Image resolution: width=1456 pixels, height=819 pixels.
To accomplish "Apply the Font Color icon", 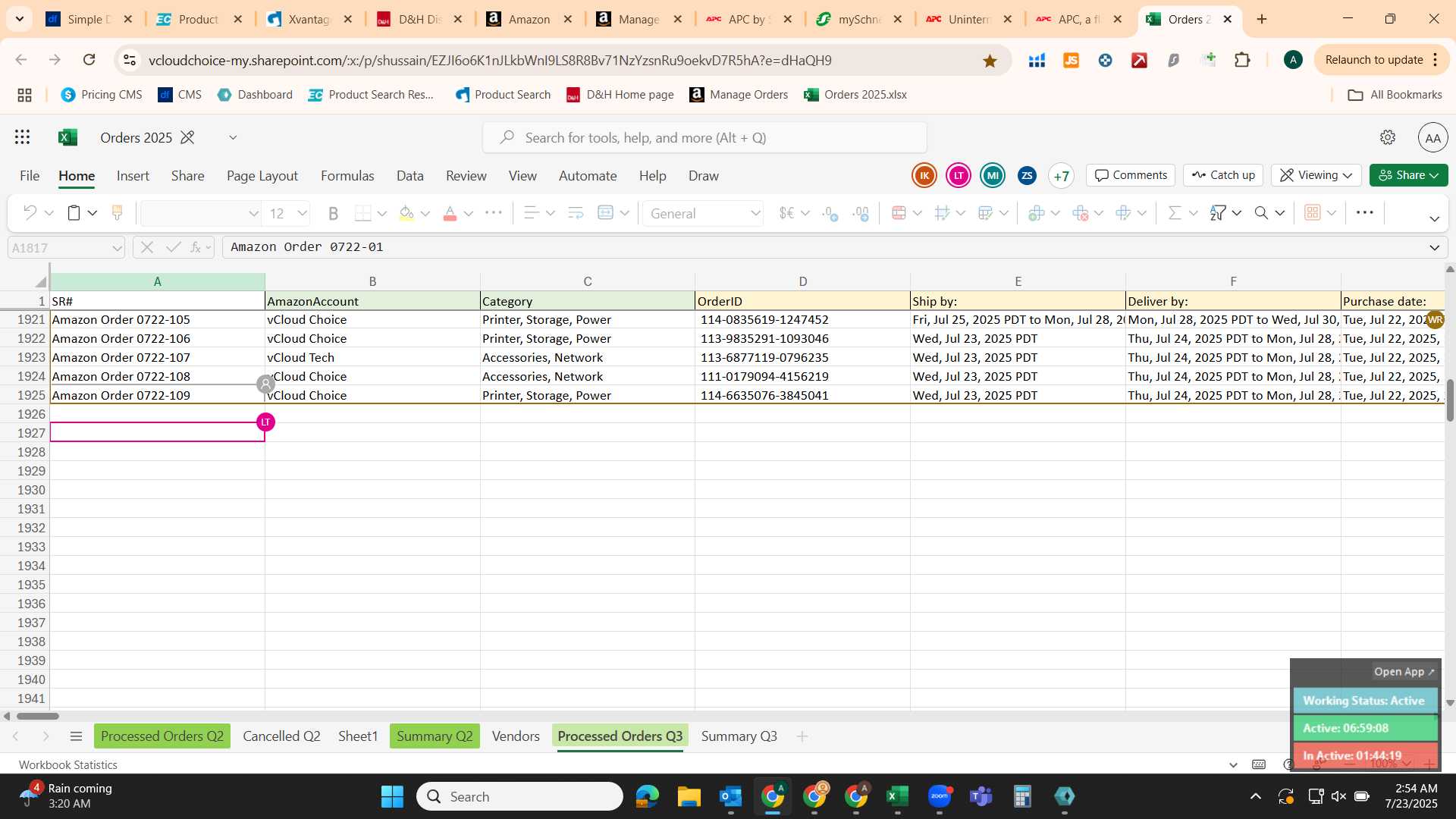I will [450, 214].
